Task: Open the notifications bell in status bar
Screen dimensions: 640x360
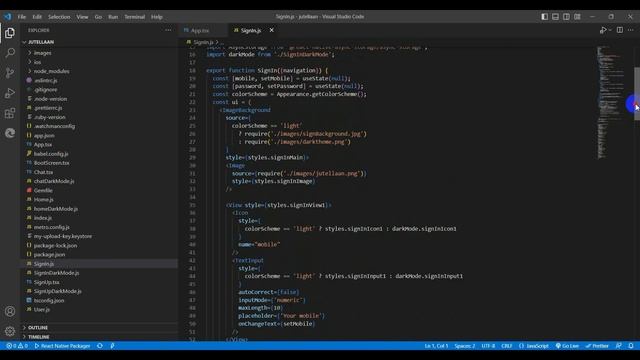Action: coord(631,346)
